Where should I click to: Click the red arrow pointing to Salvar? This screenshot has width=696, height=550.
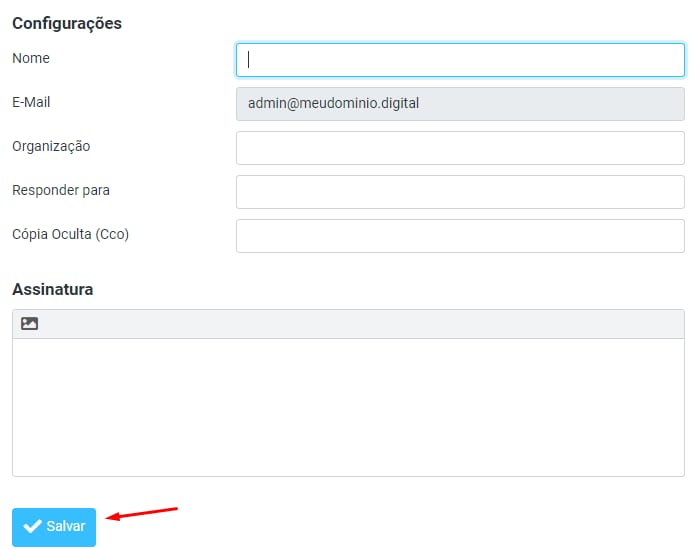coord(142,513)
